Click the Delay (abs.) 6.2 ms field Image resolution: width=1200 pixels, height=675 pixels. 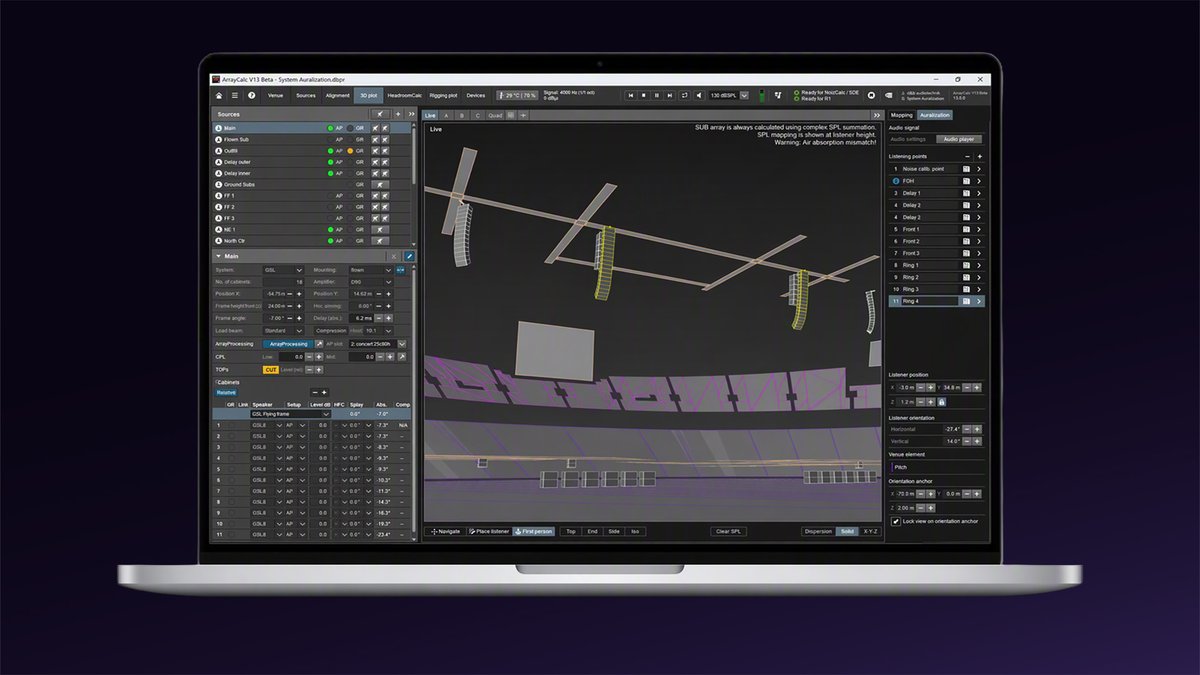[x=361, y=318]
